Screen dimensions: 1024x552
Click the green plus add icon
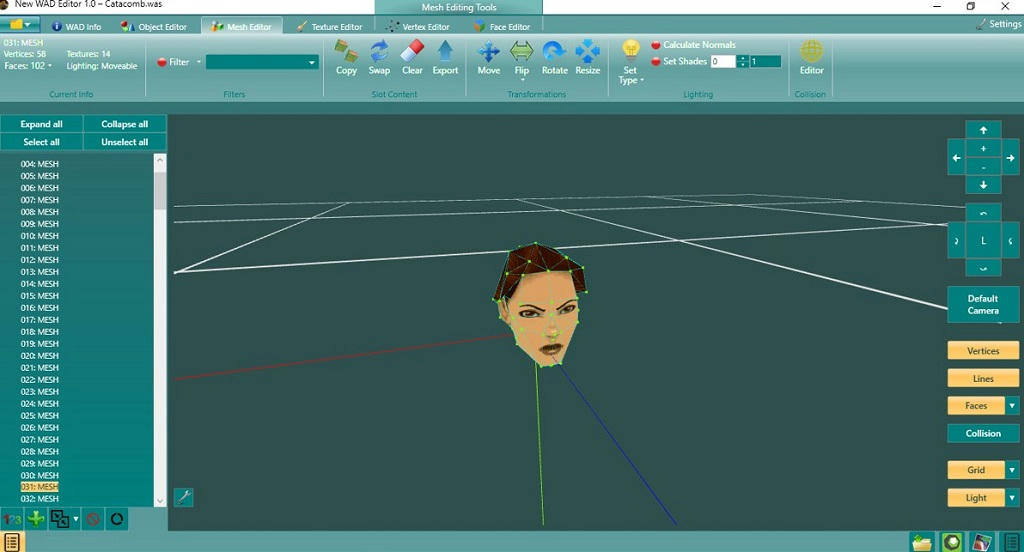(x=36, y=519)
